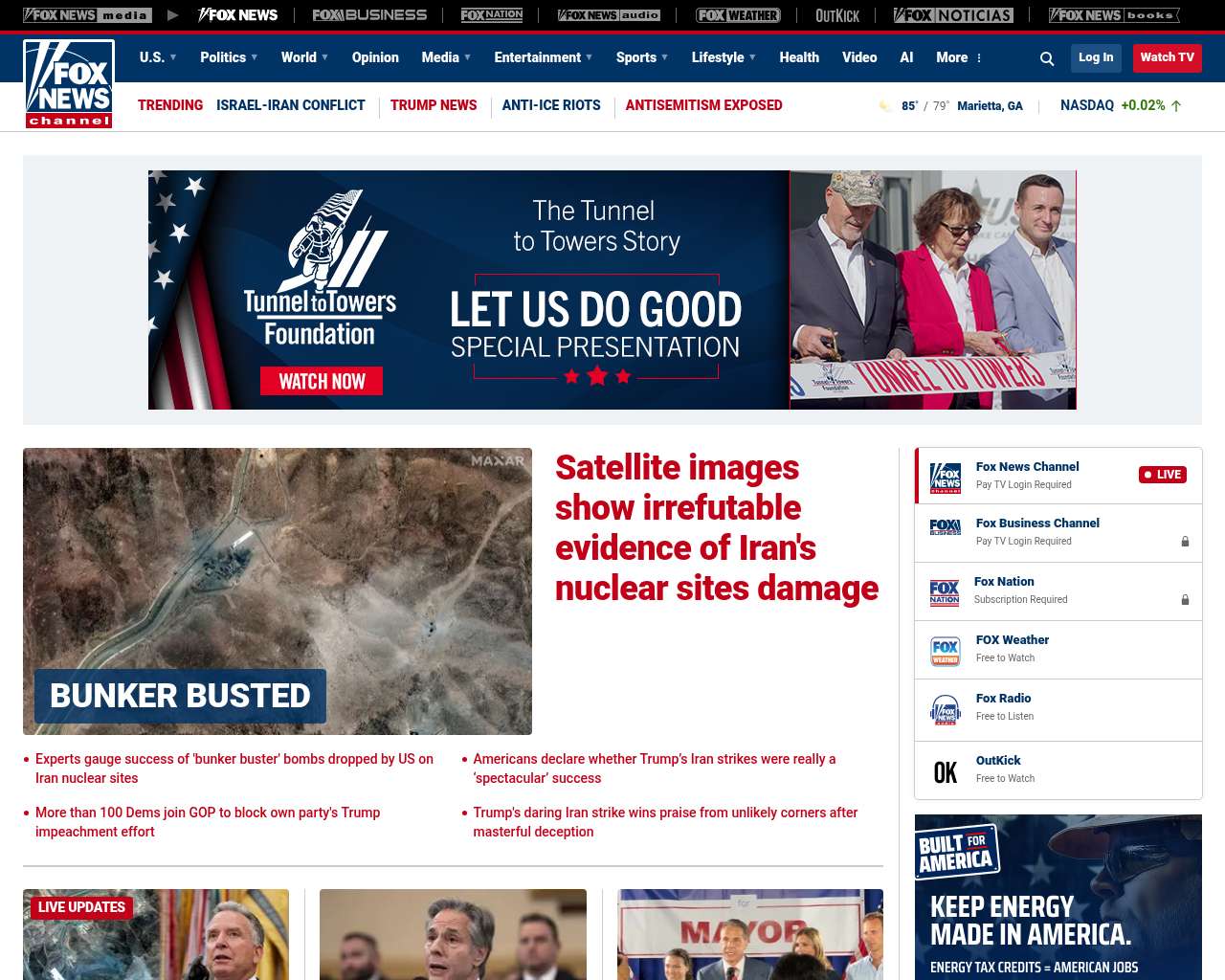Image resolution: width=1225 pixels, height=980 pixels.
Task: Click Fox News logo in top network bar
Action: click(237, 15)
